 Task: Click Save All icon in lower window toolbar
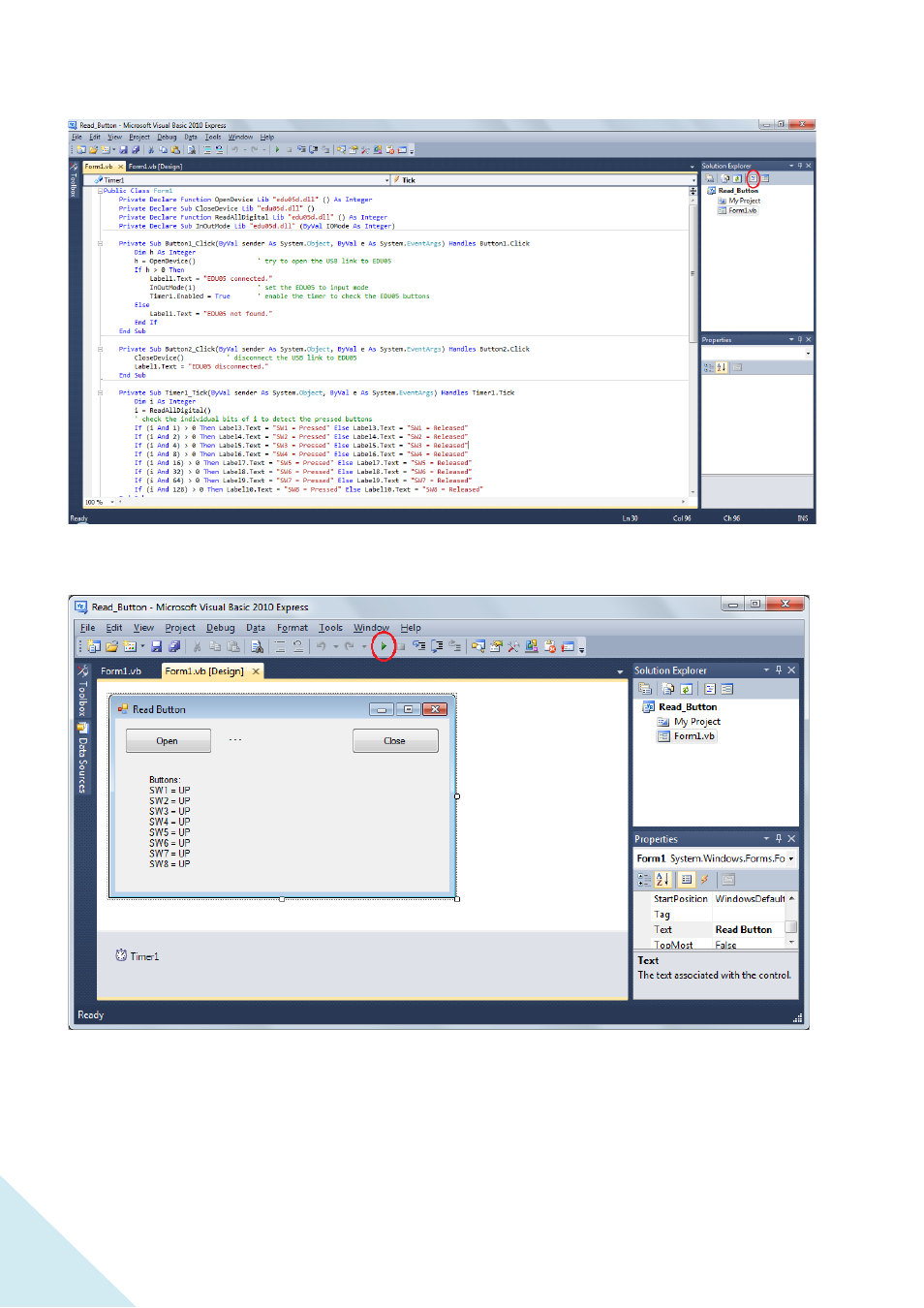(x=174, y=646)
